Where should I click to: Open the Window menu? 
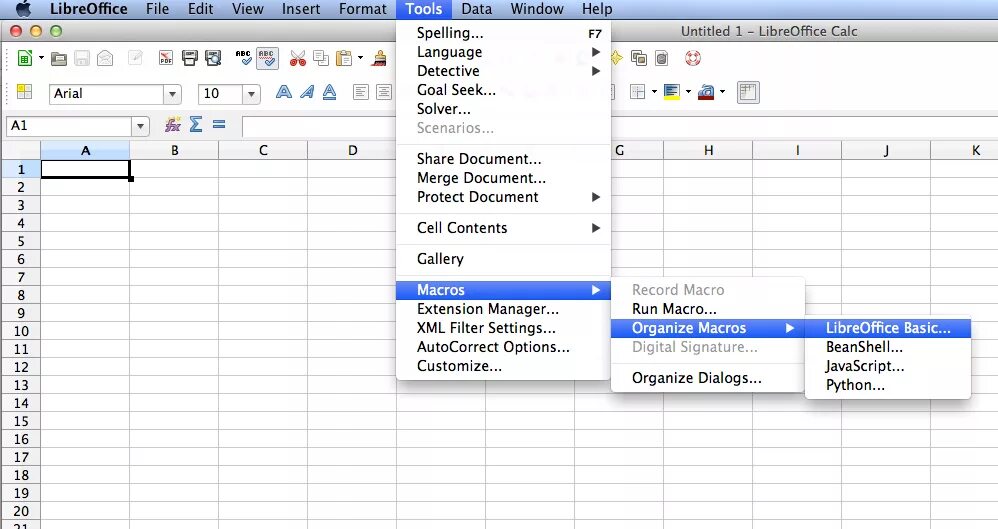pos(537,9)
